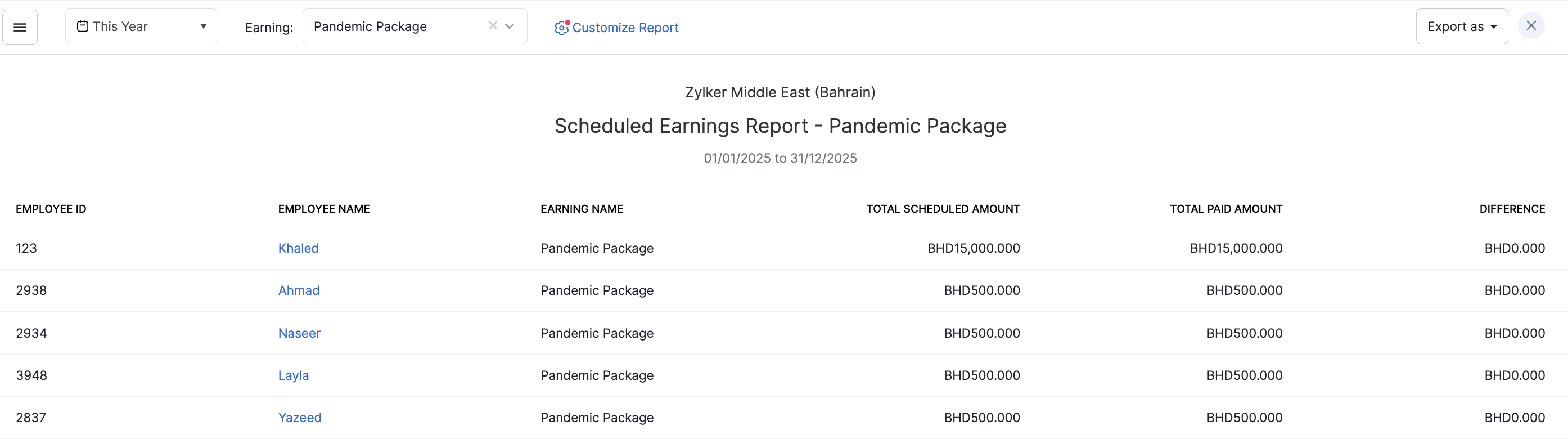
Task: Click the TOTAL PAID AMOUNT column header
Action: (x=1226, y=208)
